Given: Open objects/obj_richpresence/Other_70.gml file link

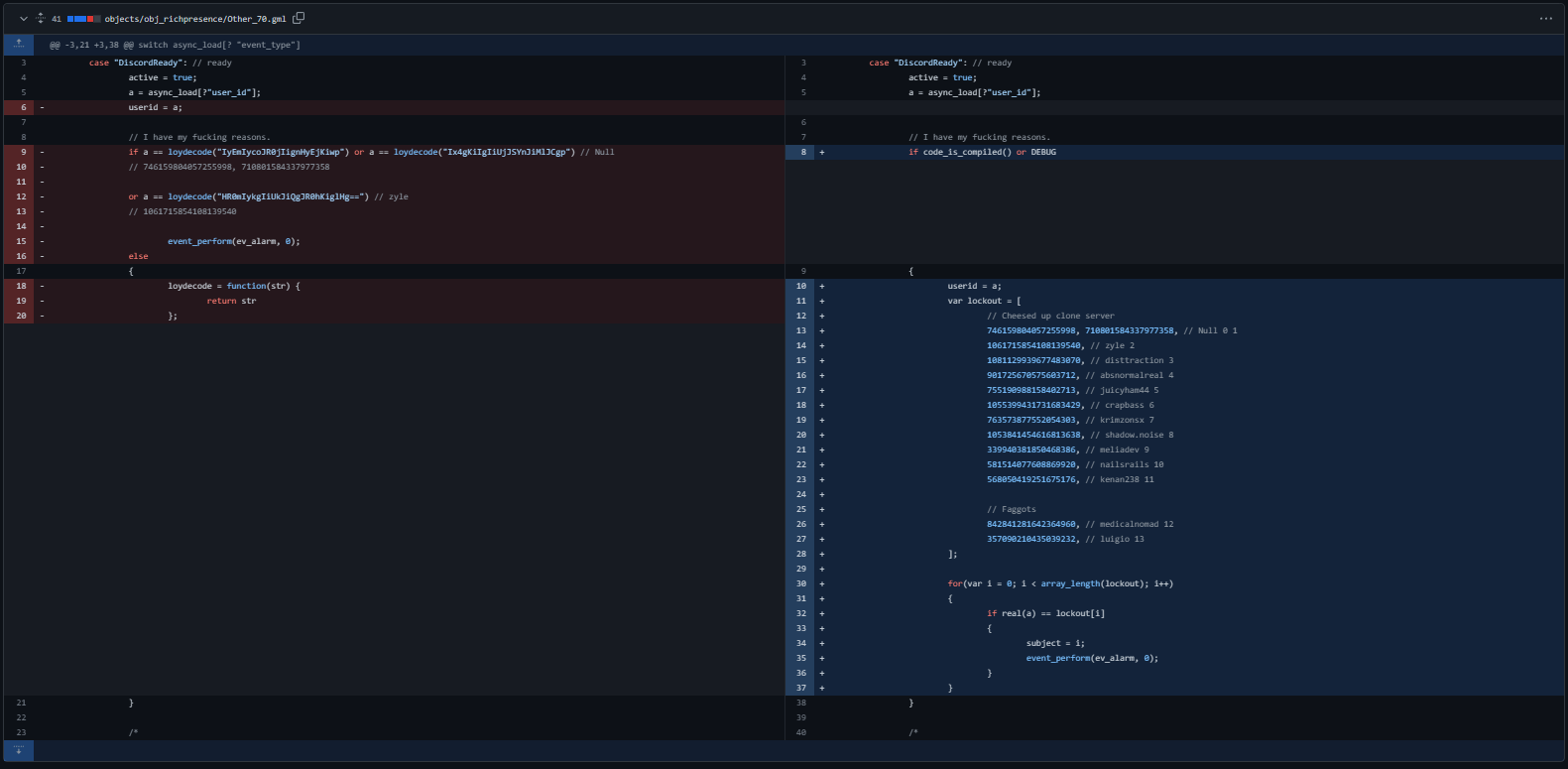Looking at the screenshot, I should [194, 19].
